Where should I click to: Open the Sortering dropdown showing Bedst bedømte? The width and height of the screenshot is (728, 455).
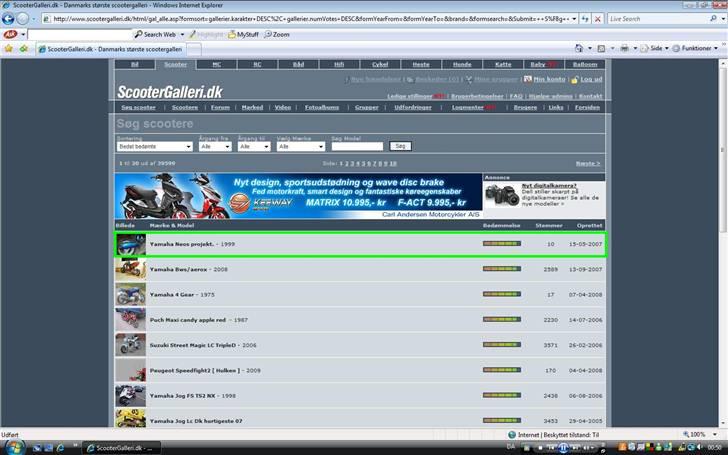point(154,146)
